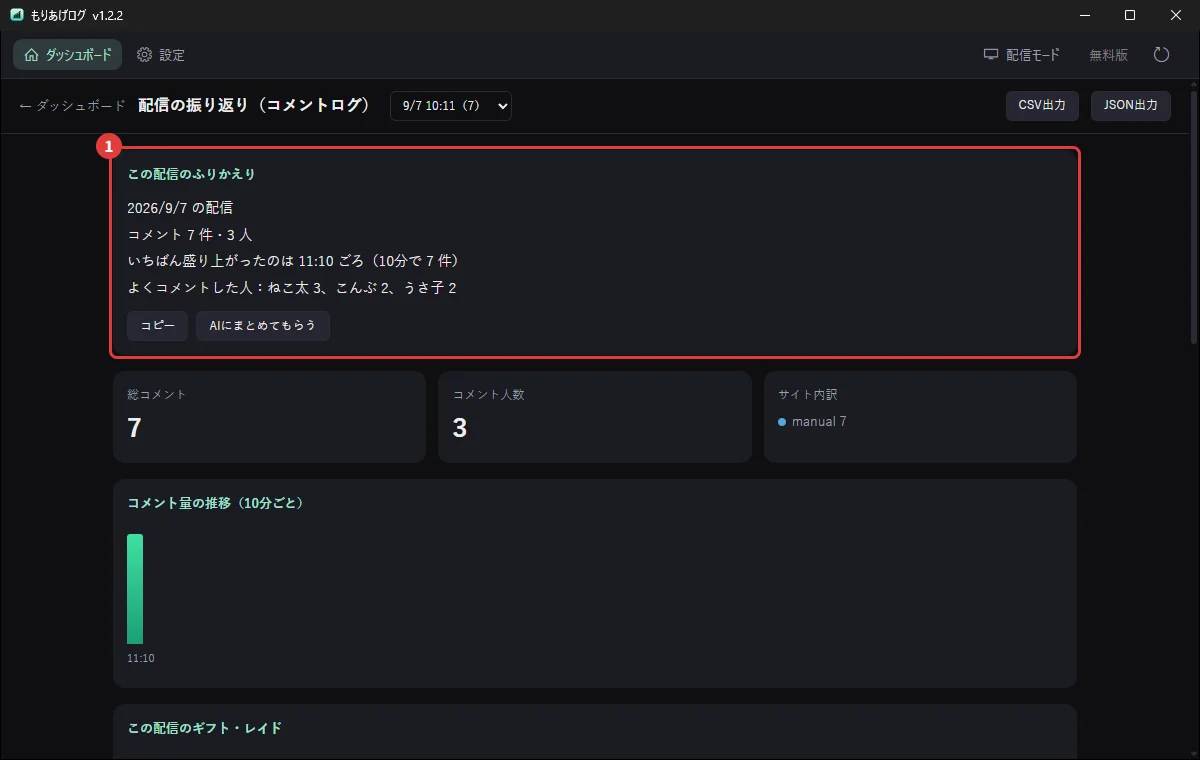
Task: Click the もりあげログ app logo icon
Action: point(17,15)
